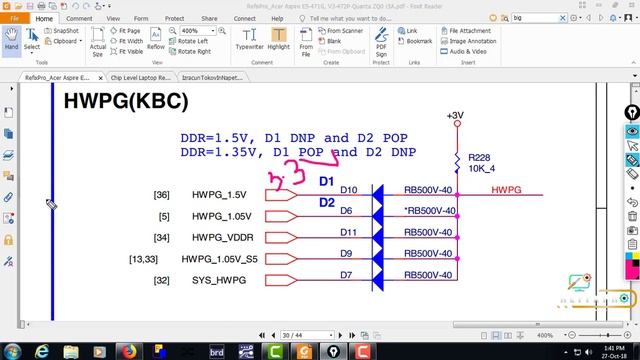The height and width of the screenshot is (360, 640).
Task: Go to the next page
Action: coord(340,336)
